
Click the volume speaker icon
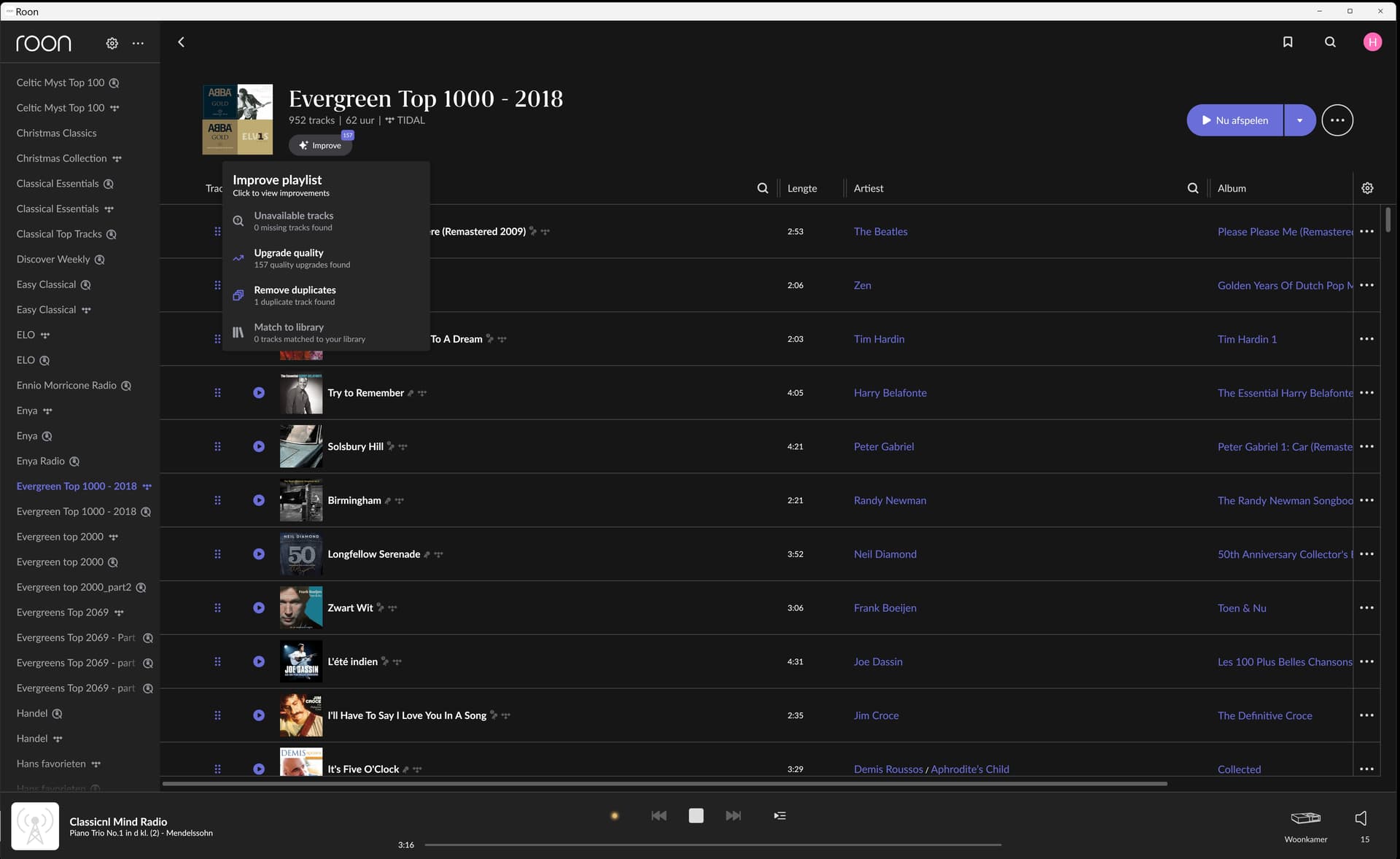pos(1361,818)
